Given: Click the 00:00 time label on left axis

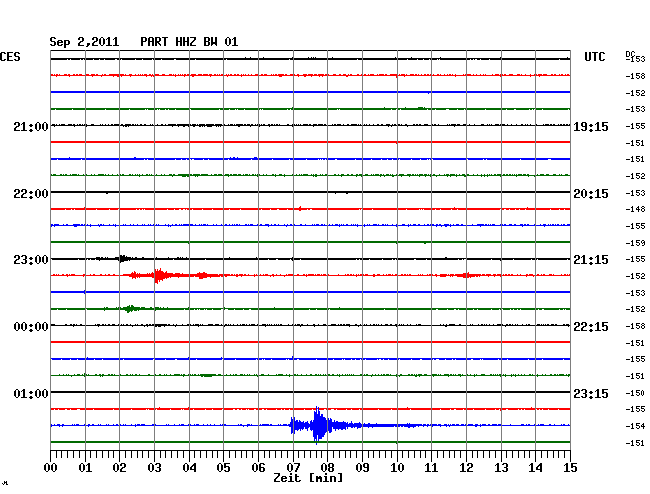Looking at the screenshot, I should click(31, 327).
